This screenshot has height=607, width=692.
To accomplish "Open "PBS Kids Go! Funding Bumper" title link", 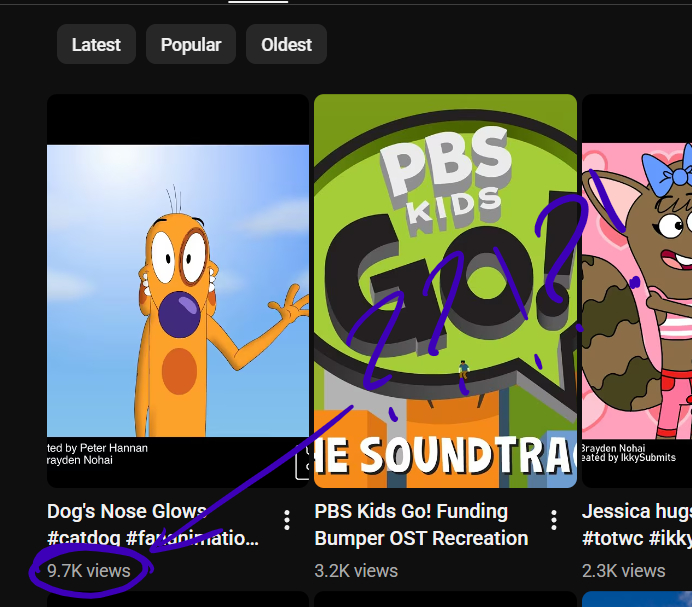I will pyautogui.click(x=411, y=512).
